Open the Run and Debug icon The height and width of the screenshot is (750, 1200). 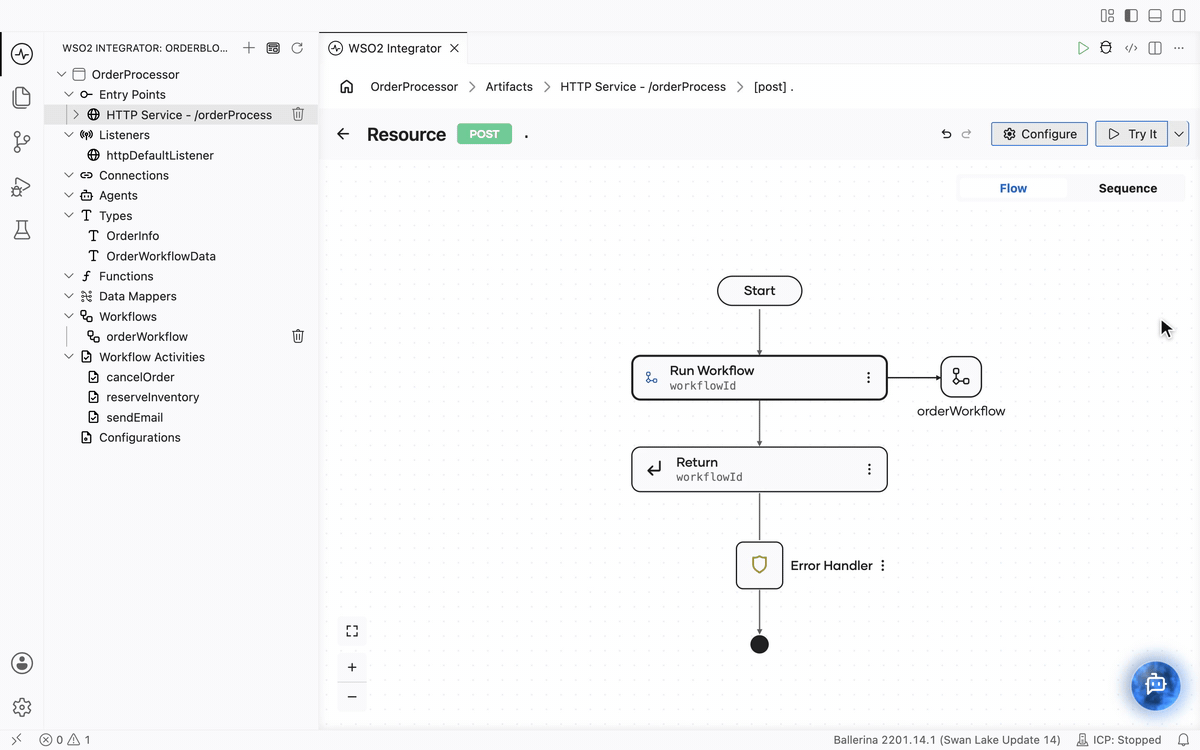(x=22, y=187)
